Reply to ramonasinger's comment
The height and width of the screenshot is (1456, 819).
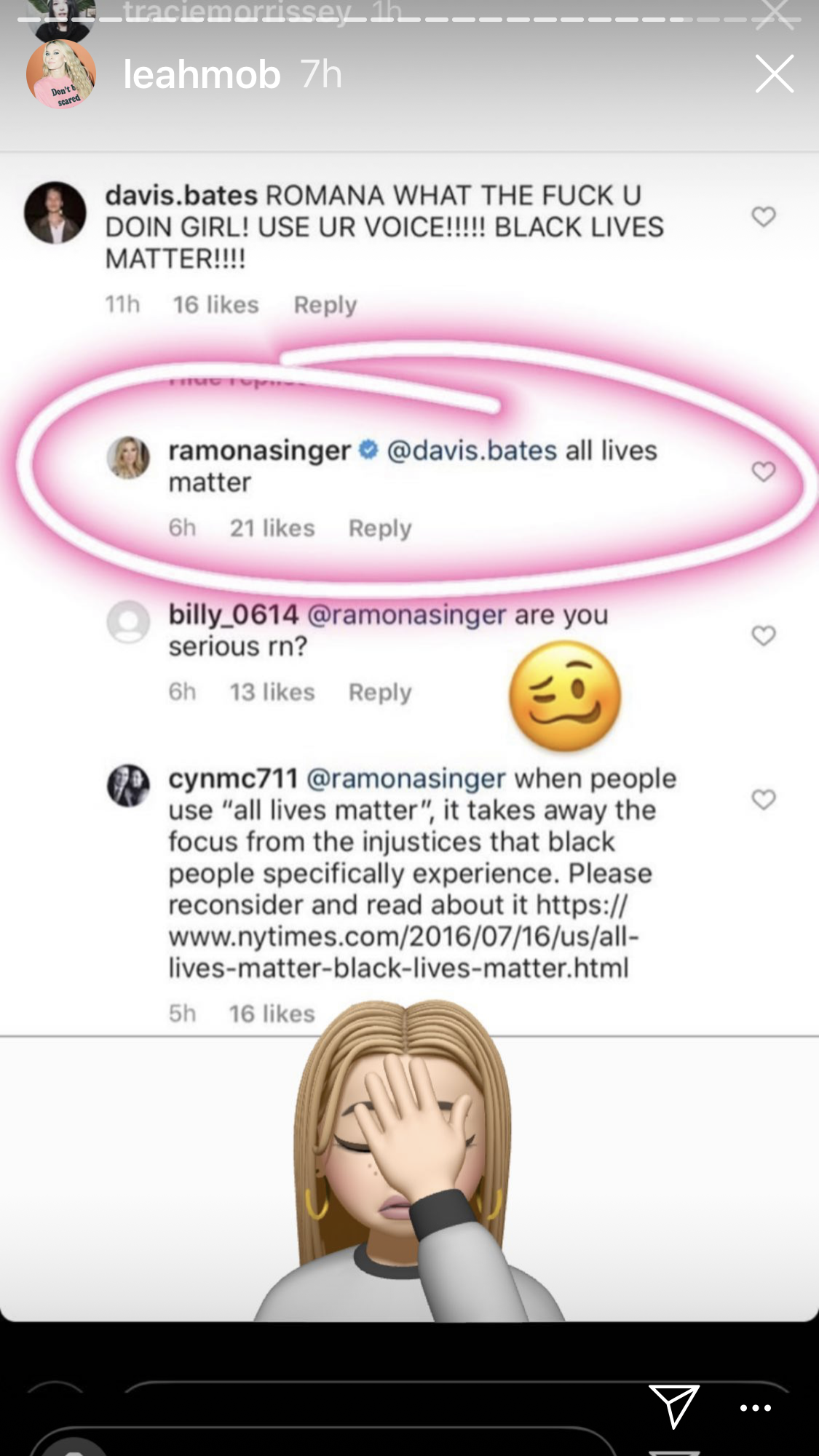(x=380, y=528)
